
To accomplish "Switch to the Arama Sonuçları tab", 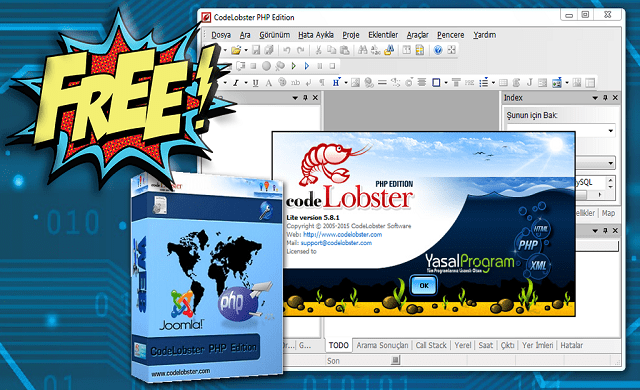I will [382, 346].
